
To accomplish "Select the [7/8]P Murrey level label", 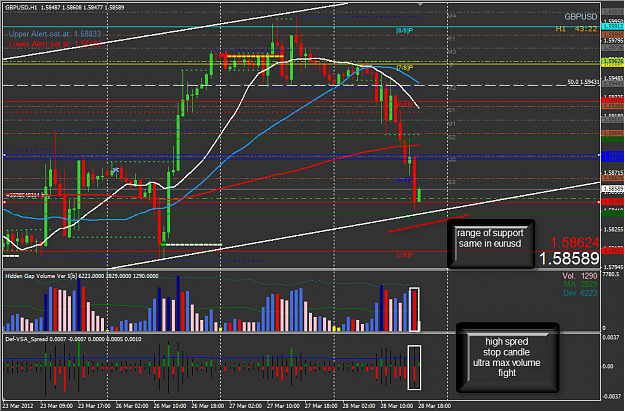I will click(x=405, y=67).
